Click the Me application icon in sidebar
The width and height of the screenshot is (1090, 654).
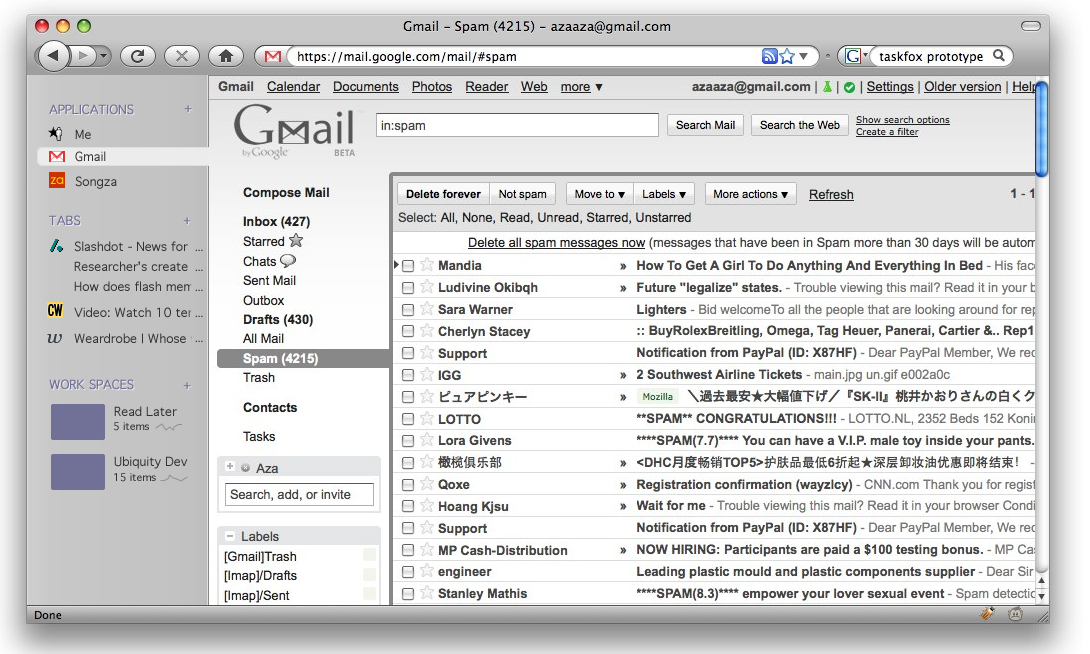pos(56,133)
